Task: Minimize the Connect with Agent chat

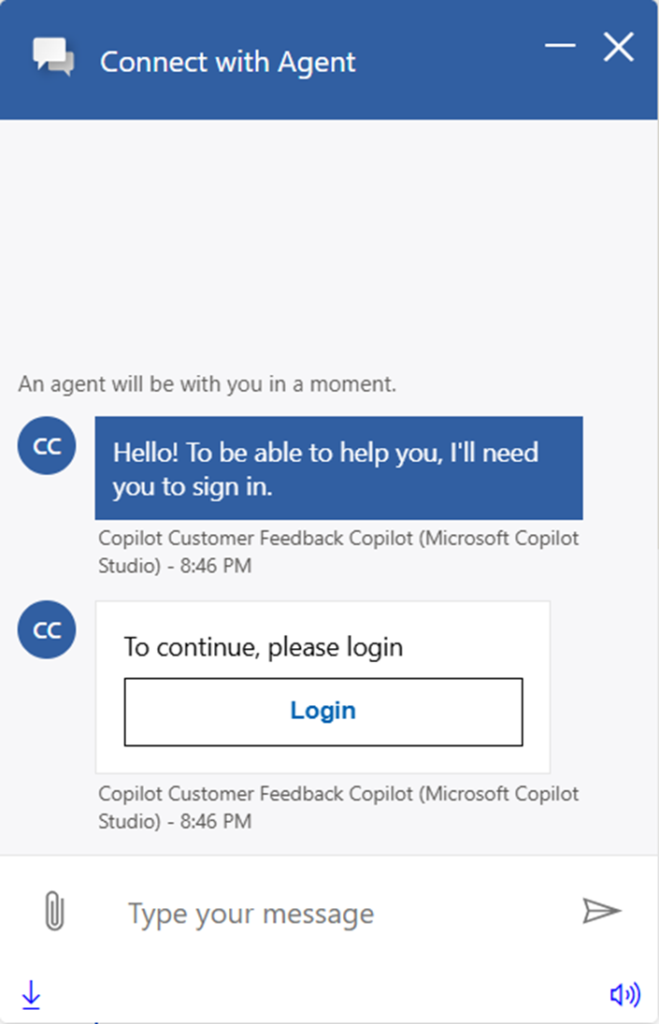Action: click(x=559, y=46)
